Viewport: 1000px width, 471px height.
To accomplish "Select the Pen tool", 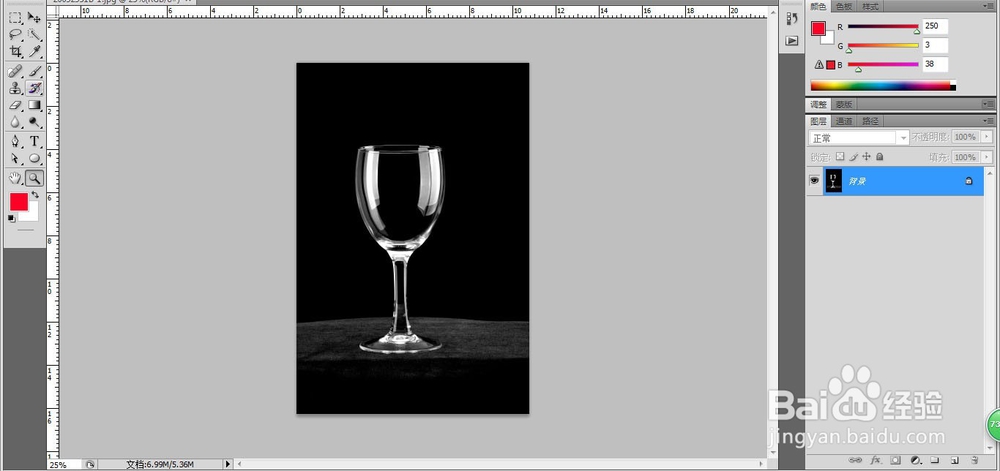I will pyautogui.click(x=16, y=141).
